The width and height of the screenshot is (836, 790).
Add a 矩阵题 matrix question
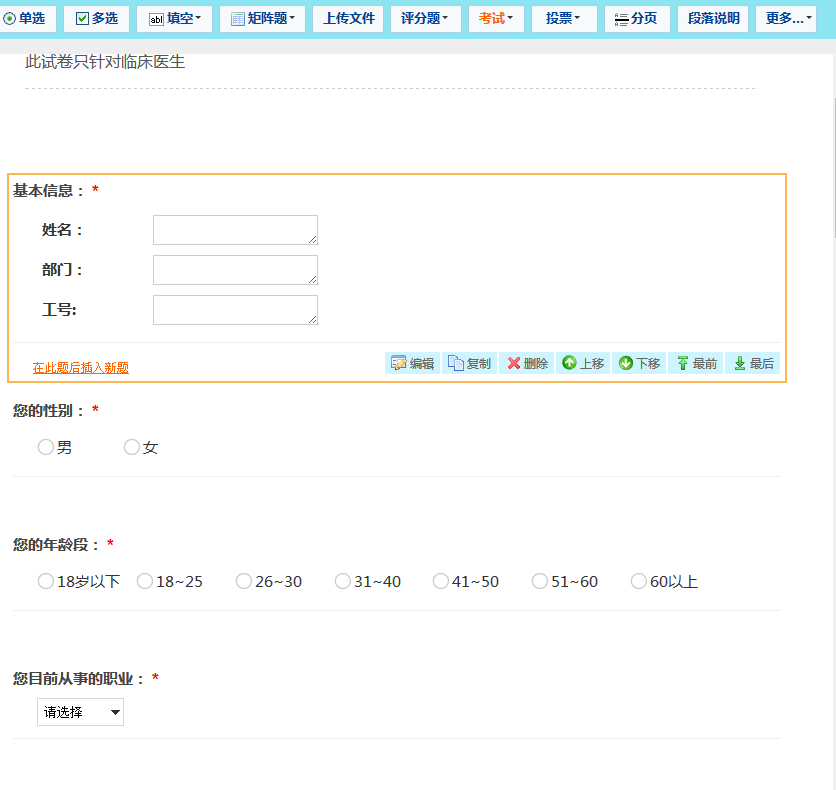260,18
